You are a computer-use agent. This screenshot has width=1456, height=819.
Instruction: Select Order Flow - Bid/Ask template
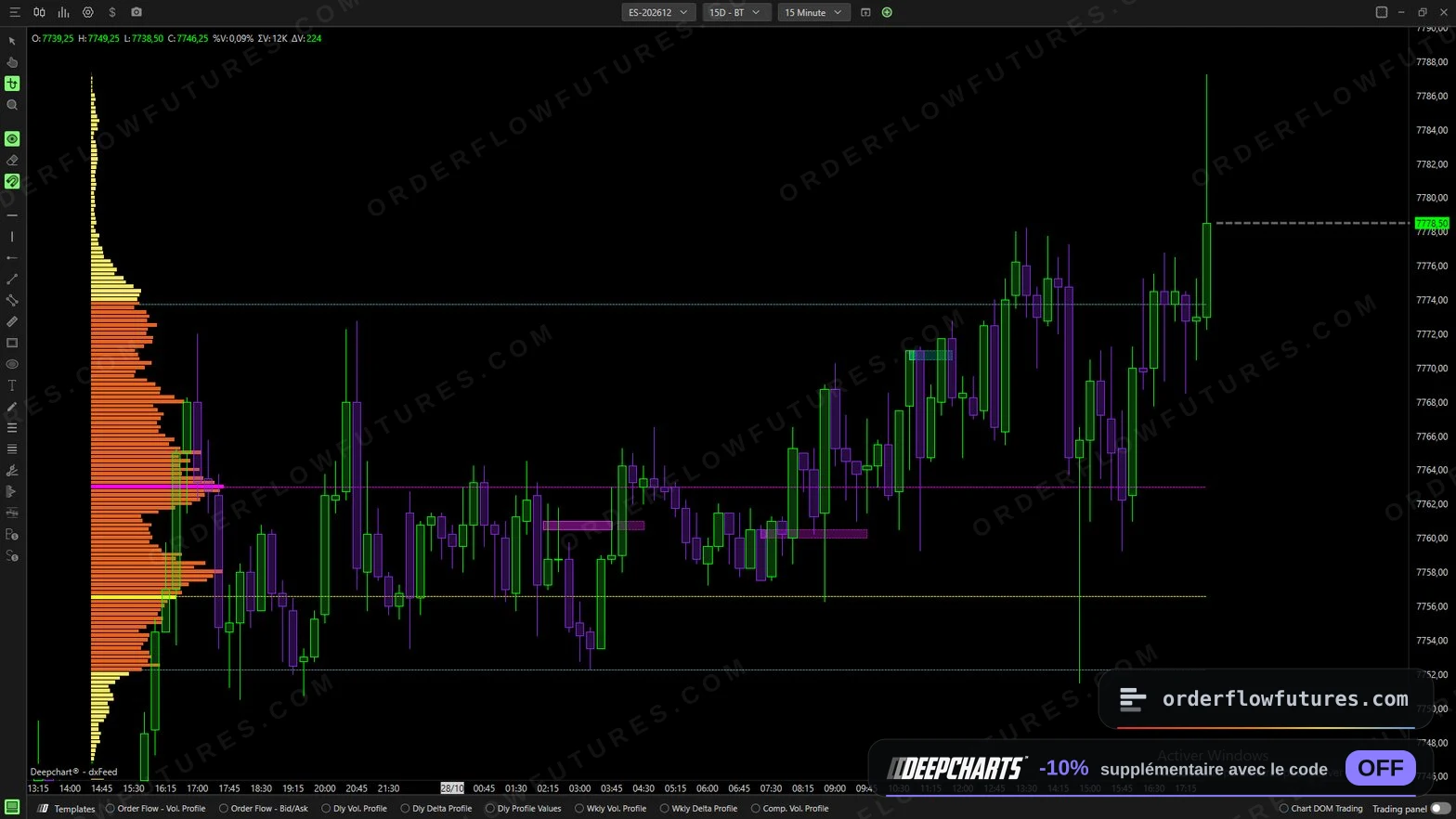[x=264, y=809]
